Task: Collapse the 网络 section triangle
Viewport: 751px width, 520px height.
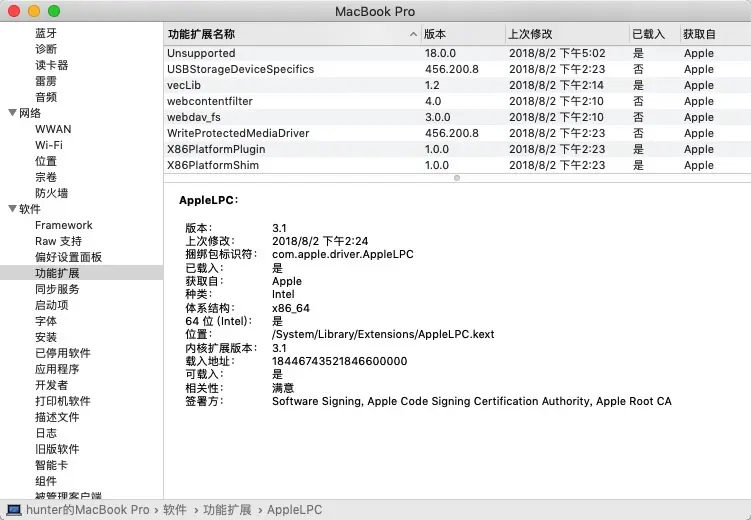Action: [x=12, y=113]
